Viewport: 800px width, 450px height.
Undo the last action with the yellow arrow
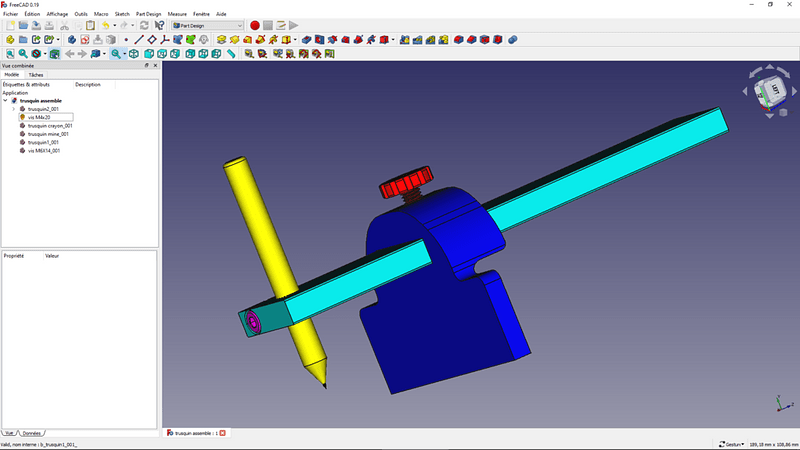click(105, 26)
